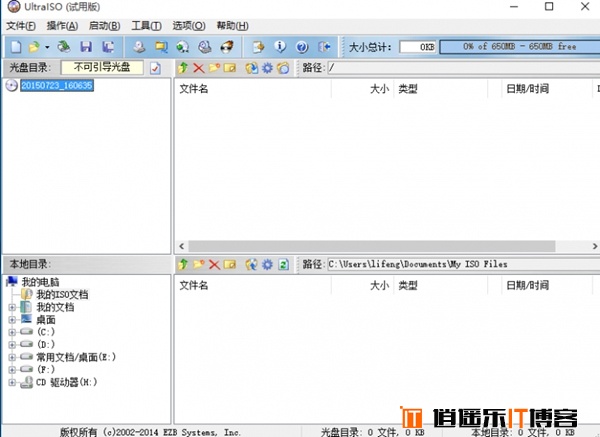
Task: Open the 选项(O) menu
Action: click(189, 26)
